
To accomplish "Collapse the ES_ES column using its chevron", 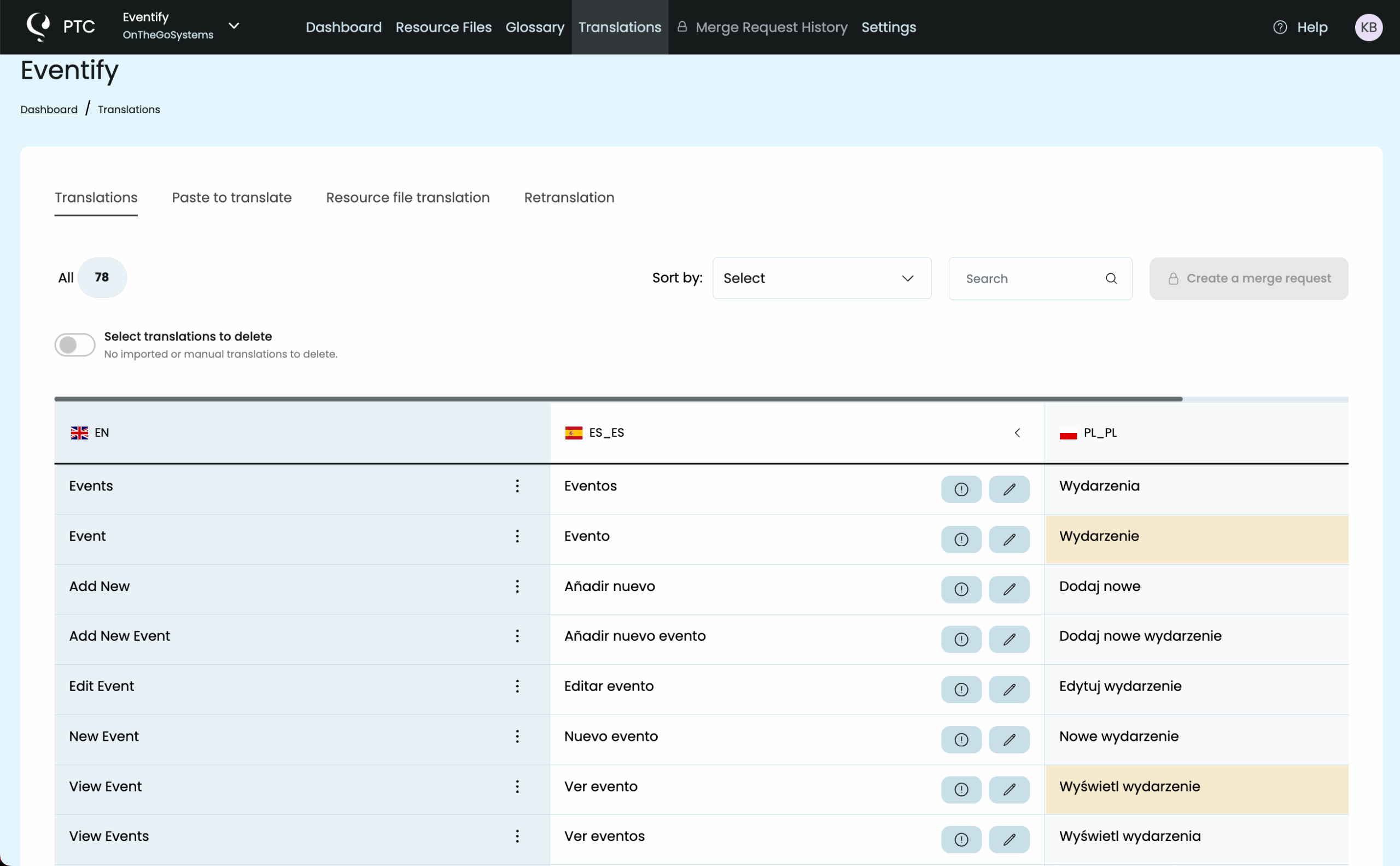I will click(1017, 433).
